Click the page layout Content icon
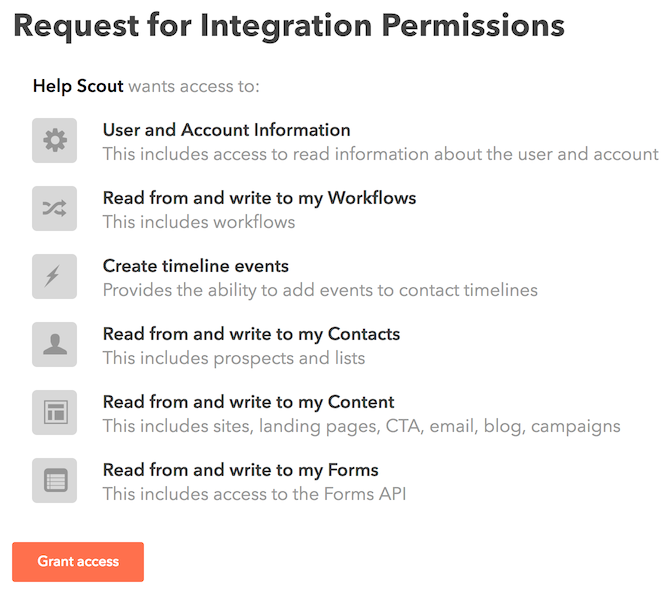The width and height of the screenshot is (671, 595). coord(54,413)
